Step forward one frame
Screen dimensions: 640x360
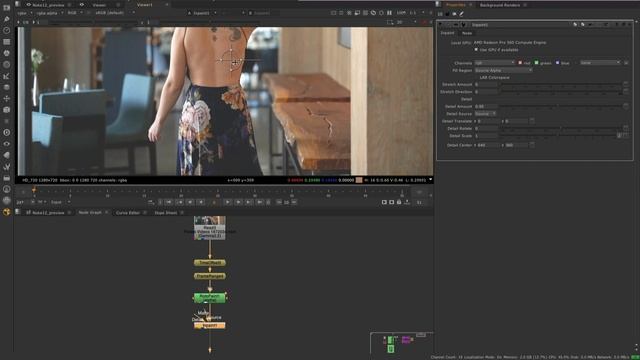(x=238, y=202)
